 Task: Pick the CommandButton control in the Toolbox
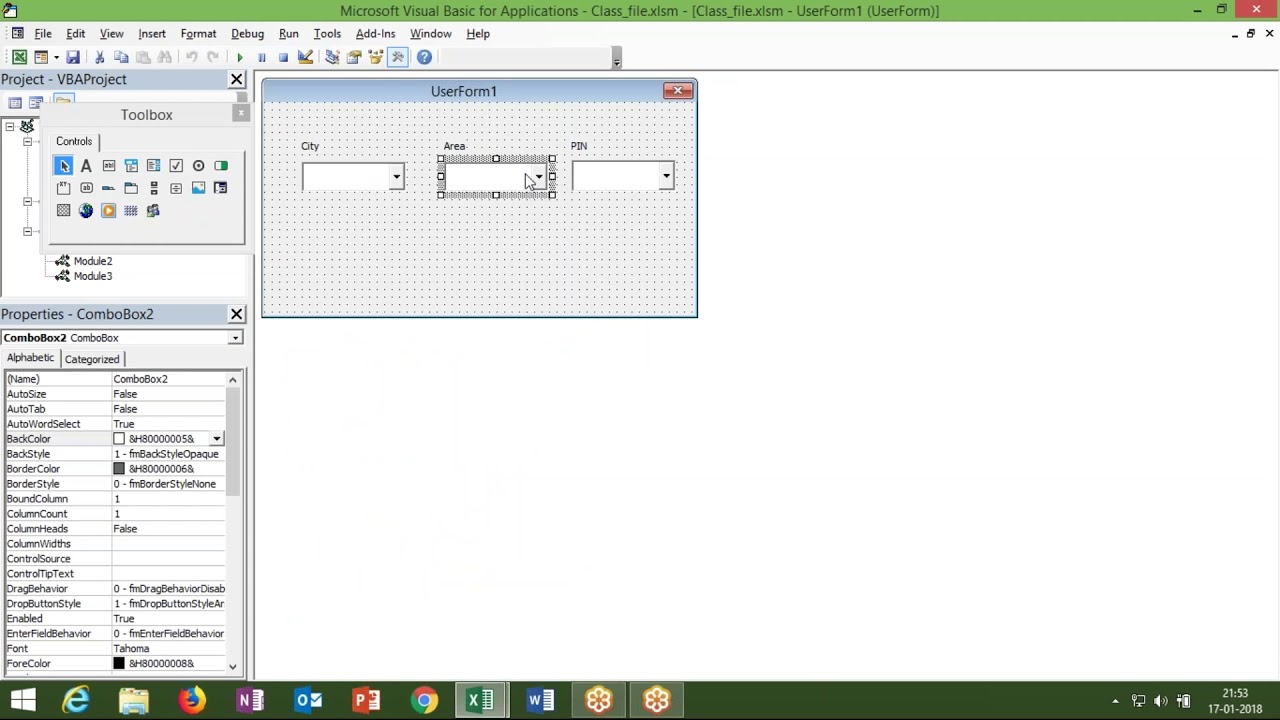click(x=86, y=188)
